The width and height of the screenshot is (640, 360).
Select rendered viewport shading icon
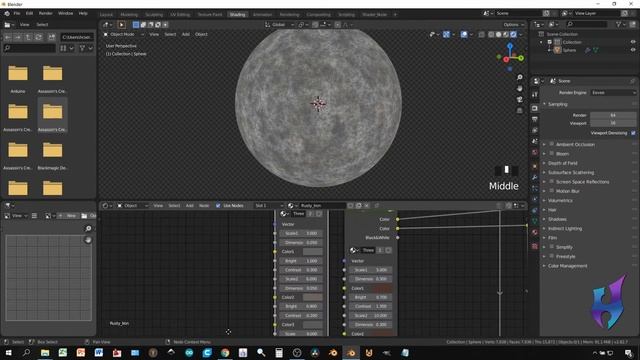tap(513, 35)
